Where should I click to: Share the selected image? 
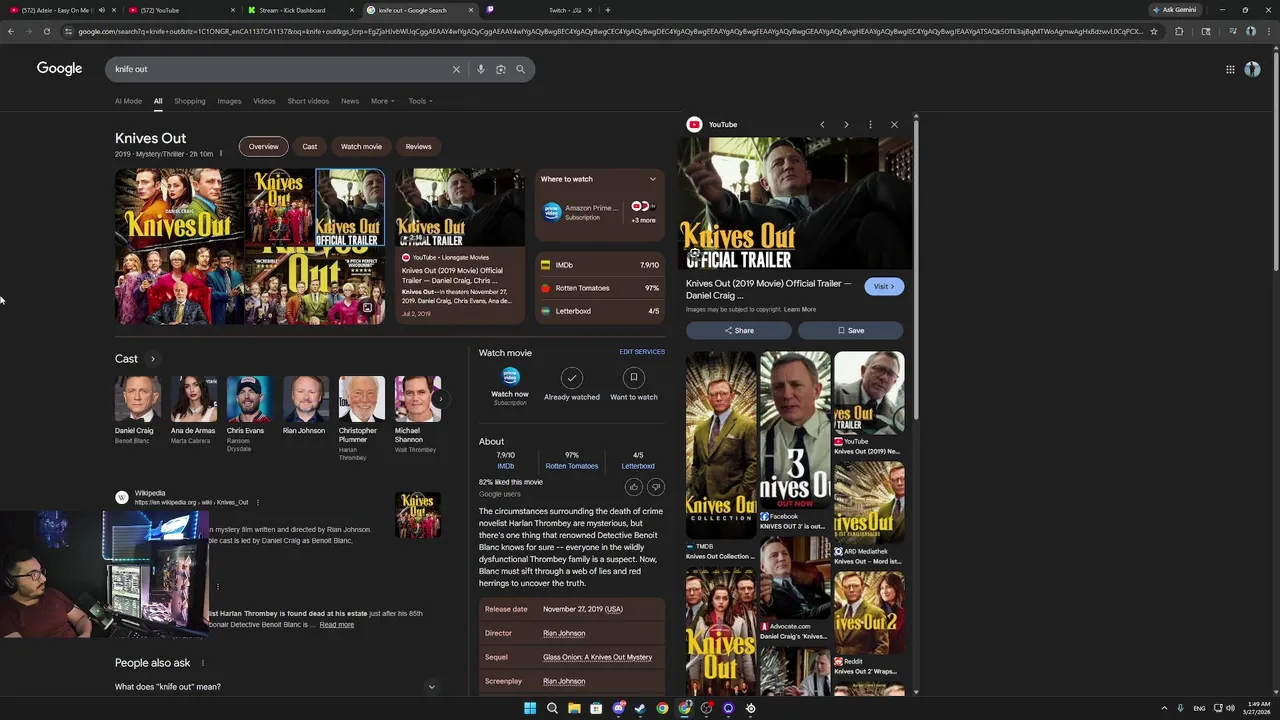coord(740,330)
